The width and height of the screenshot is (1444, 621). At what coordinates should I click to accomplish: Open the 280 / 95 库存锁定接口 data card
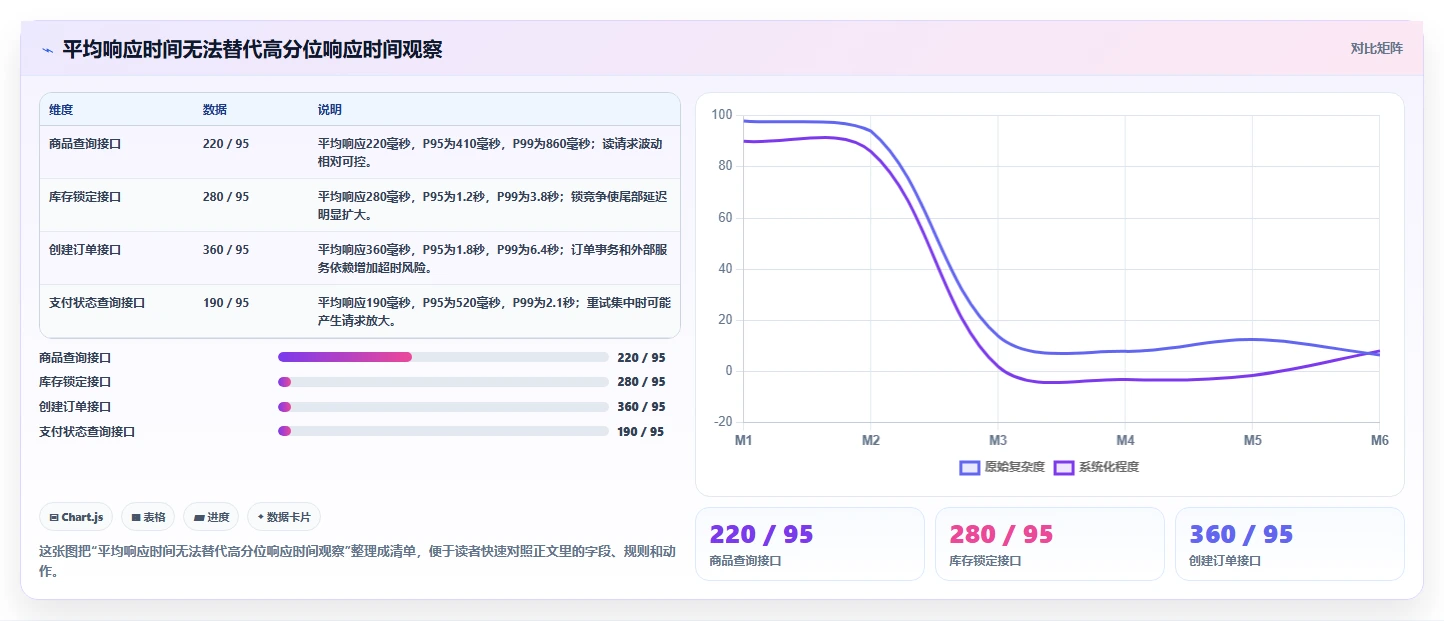click(1050, 544)
